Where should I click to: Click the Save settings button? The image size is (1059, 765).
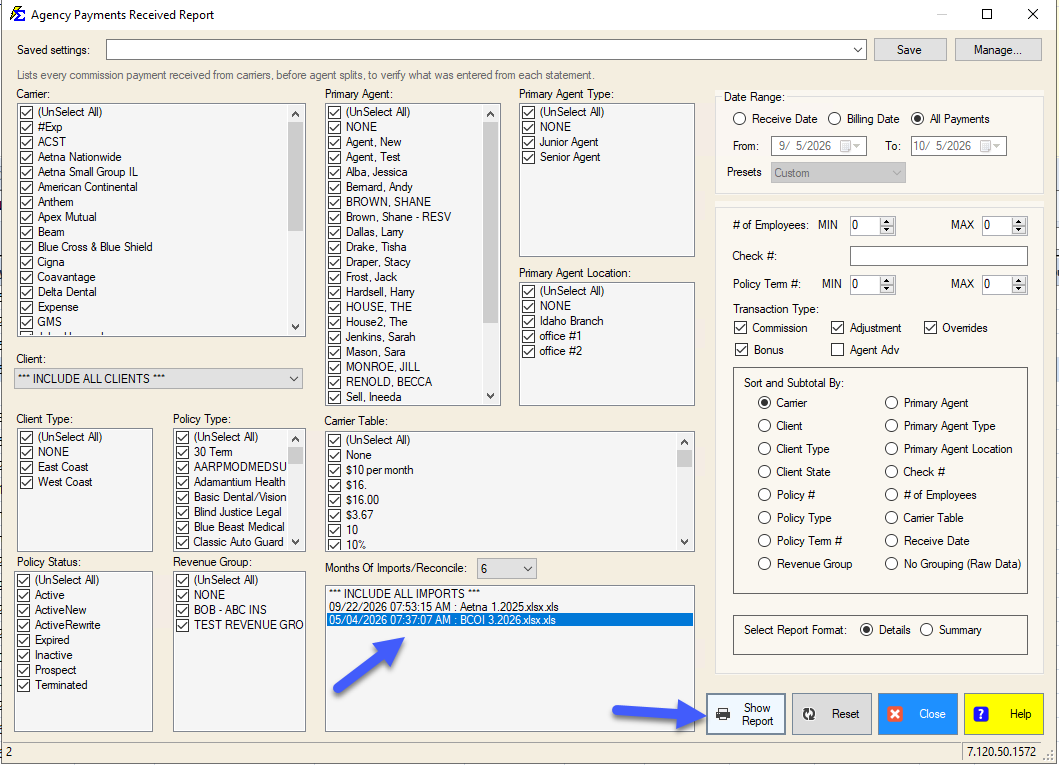coord(909,50)
